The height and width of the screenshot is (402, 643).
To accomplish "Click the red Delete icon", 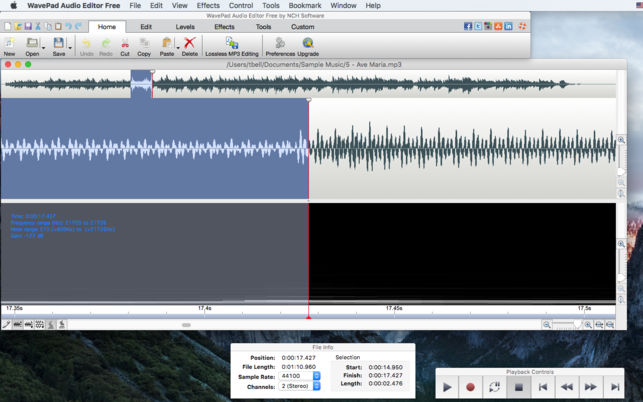I will [x=190, y=44].
